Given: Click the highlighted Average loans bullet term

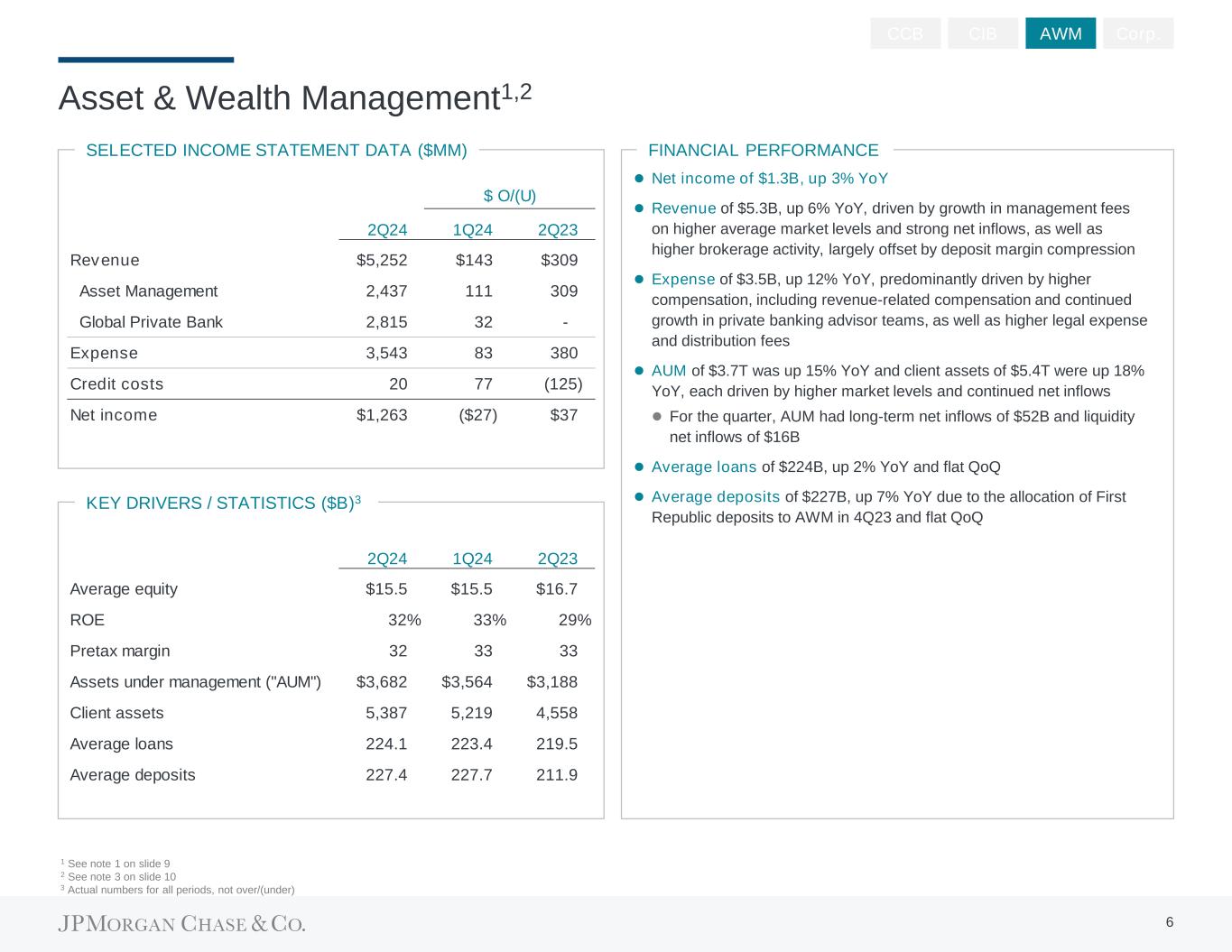Looking at the screenshot, I should (704, 467).
